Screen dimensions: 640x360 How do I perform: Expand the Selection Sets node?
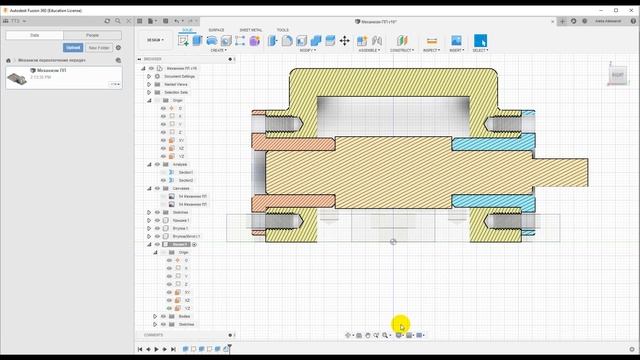(149, 92)
